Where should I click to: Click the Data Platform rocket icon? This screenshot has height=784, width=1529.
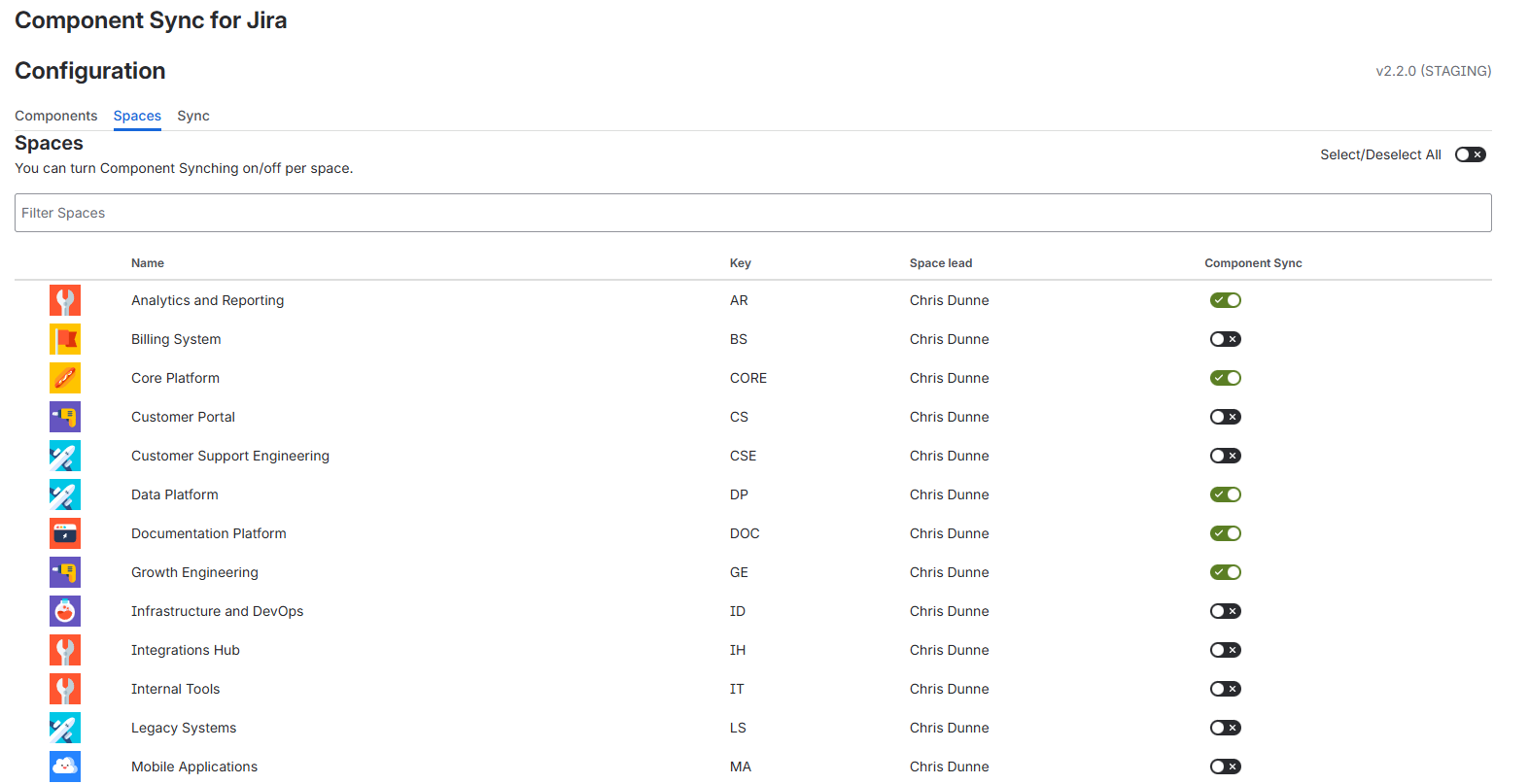click(65, 494)
